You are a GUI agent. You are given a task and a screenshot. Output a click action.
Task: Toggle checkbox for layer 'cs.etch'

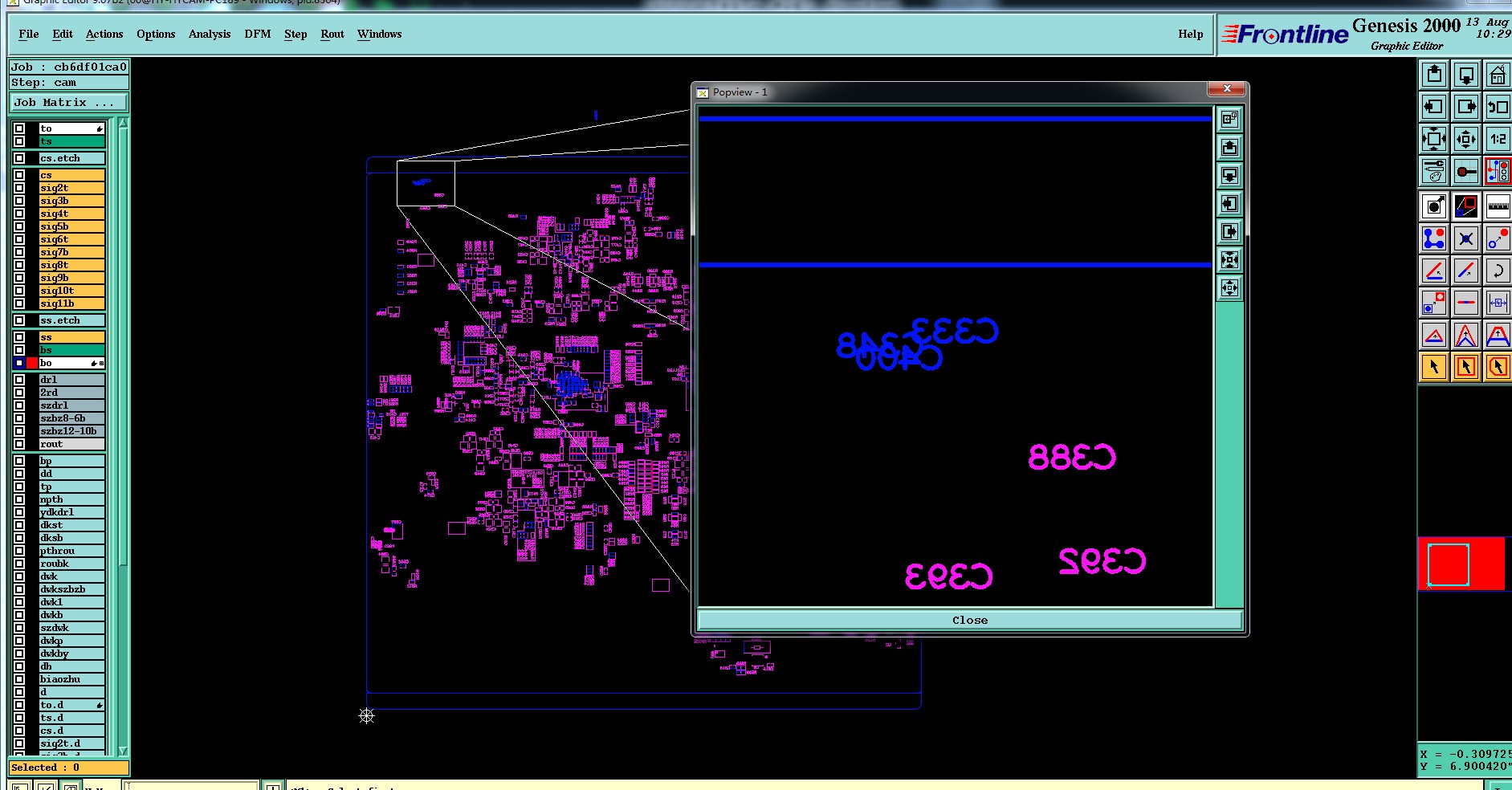[x=19, y=158]
